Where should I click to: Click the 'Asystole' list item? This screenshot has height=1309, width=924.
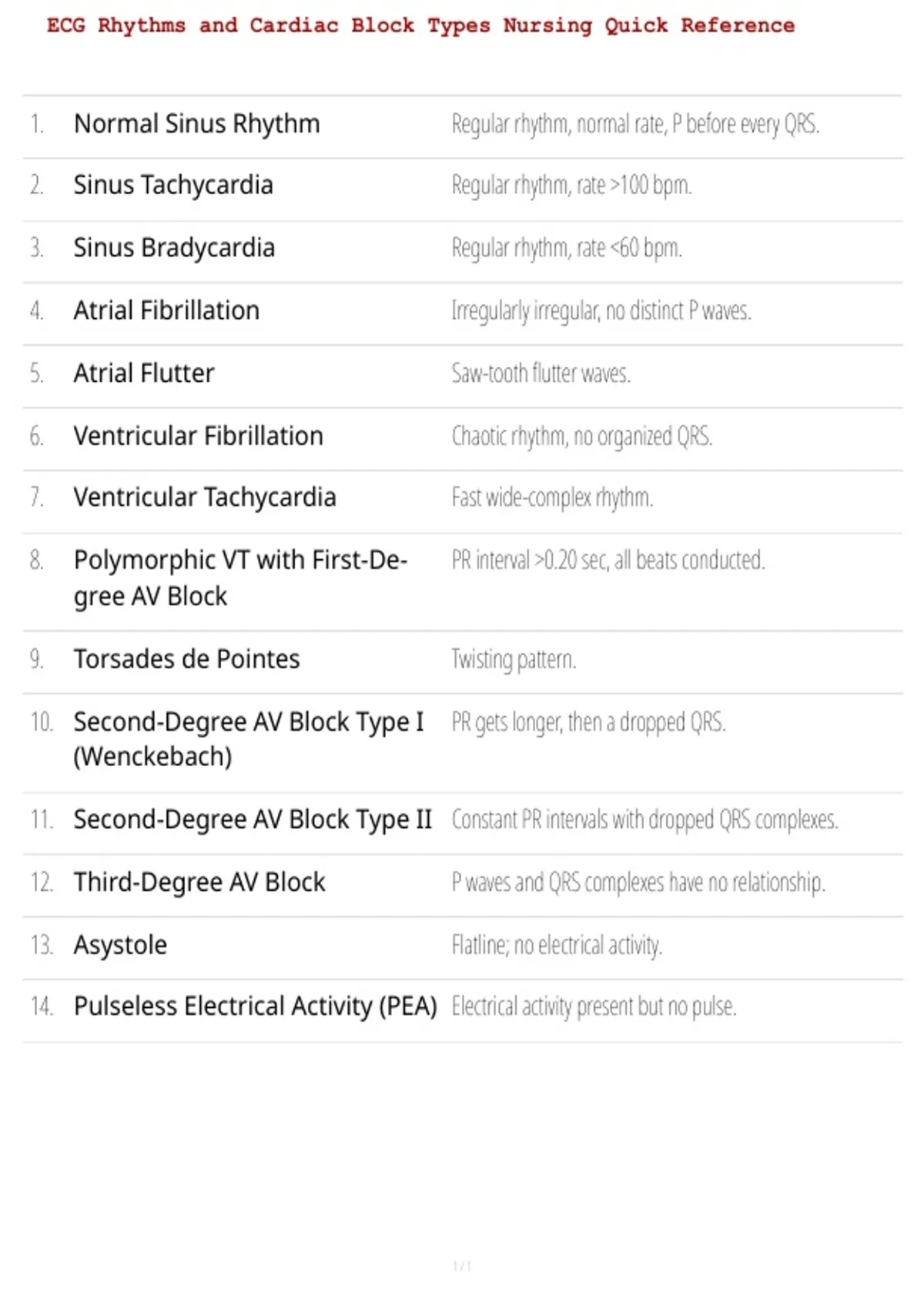click(120, 945)
